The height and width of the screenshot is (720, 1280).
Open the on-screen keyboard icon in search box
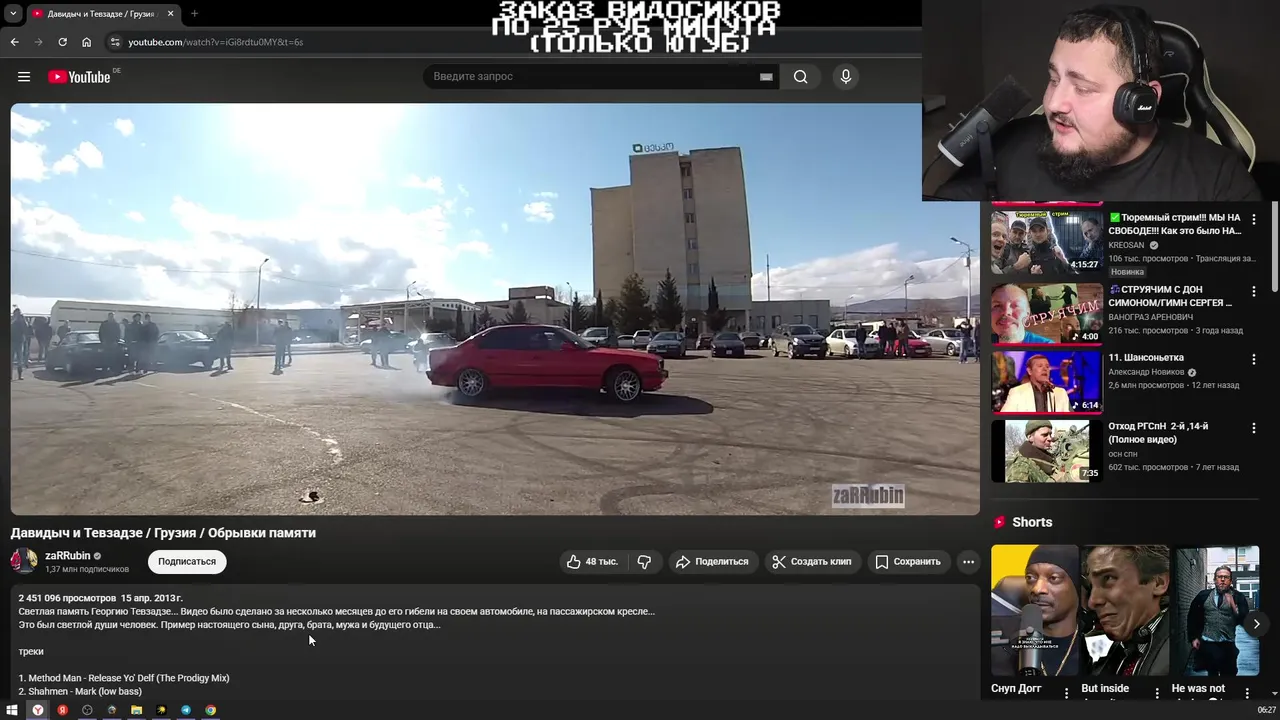[x=766, y=77]
